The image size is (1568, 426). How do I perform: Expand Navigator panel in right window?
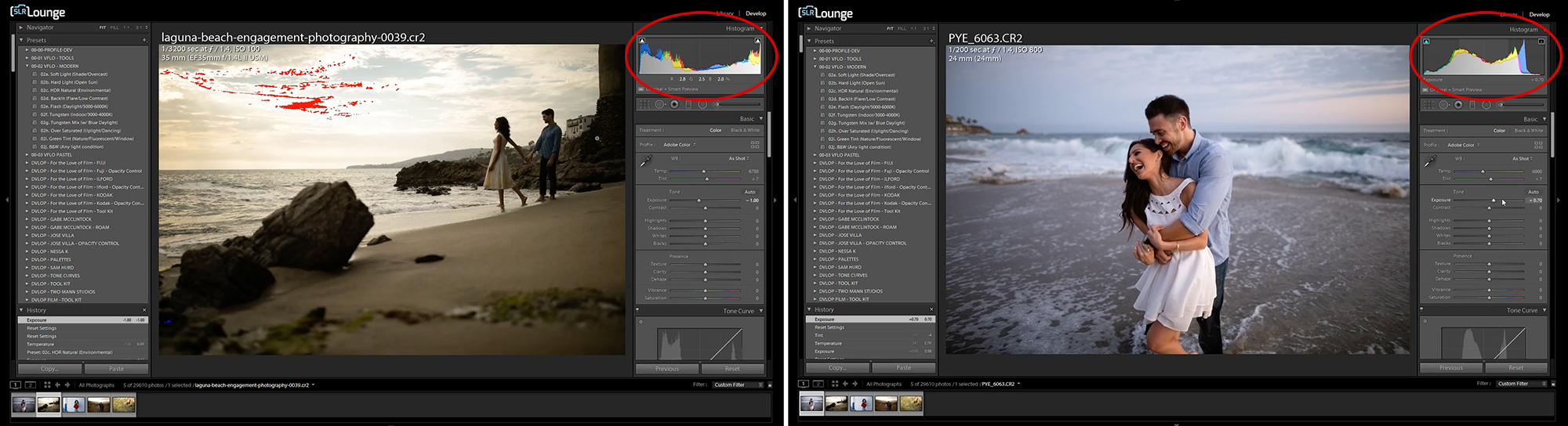click(809, 28)
